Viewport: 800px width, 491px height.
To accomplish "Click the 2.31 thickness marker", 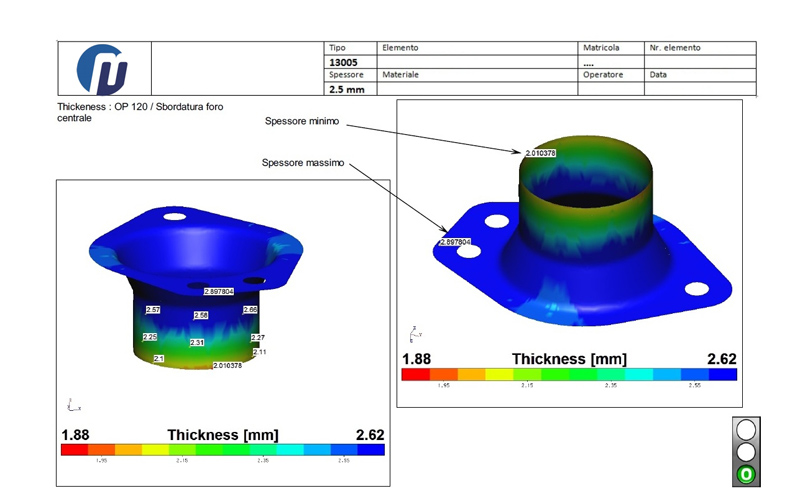I will click(197, 343).
